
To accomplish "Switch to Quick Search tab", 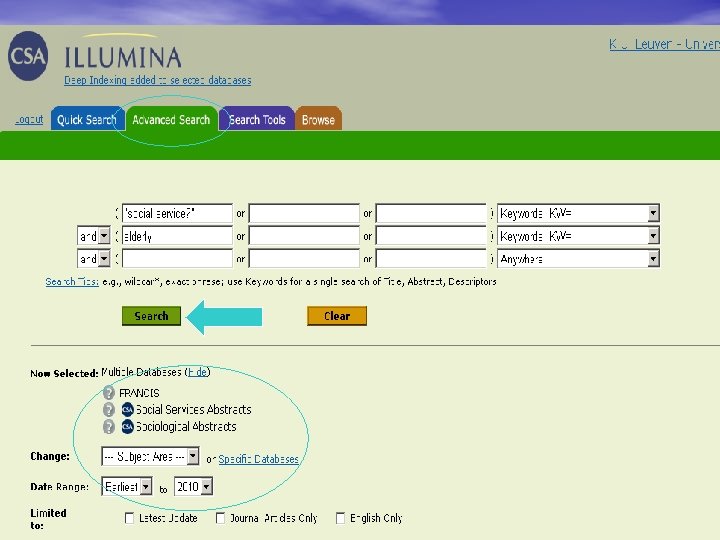I will [x=87, y=119].
